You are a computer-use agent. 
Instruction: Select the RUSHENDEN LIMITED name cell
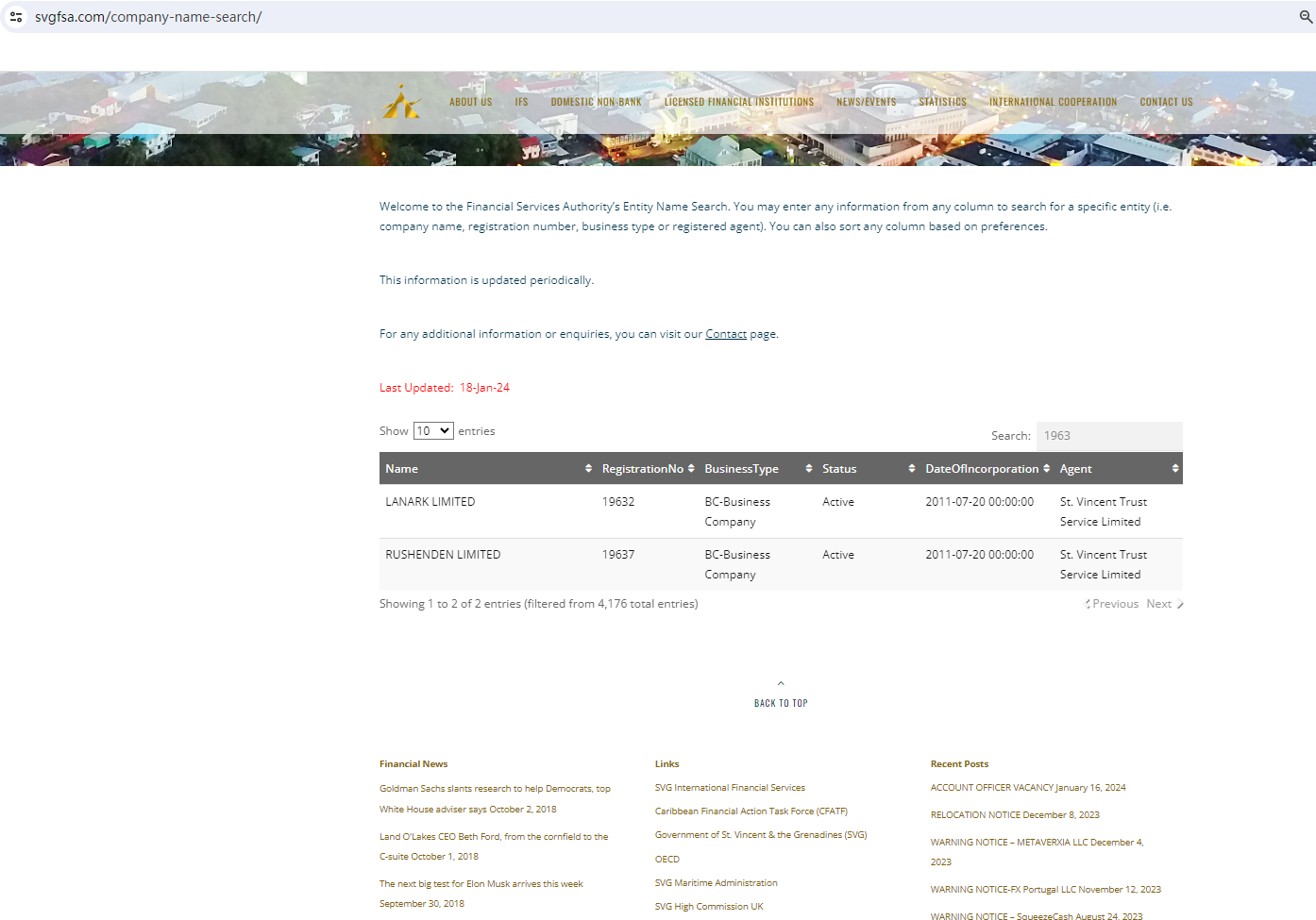pyautogui.click(x=443, y=555)
